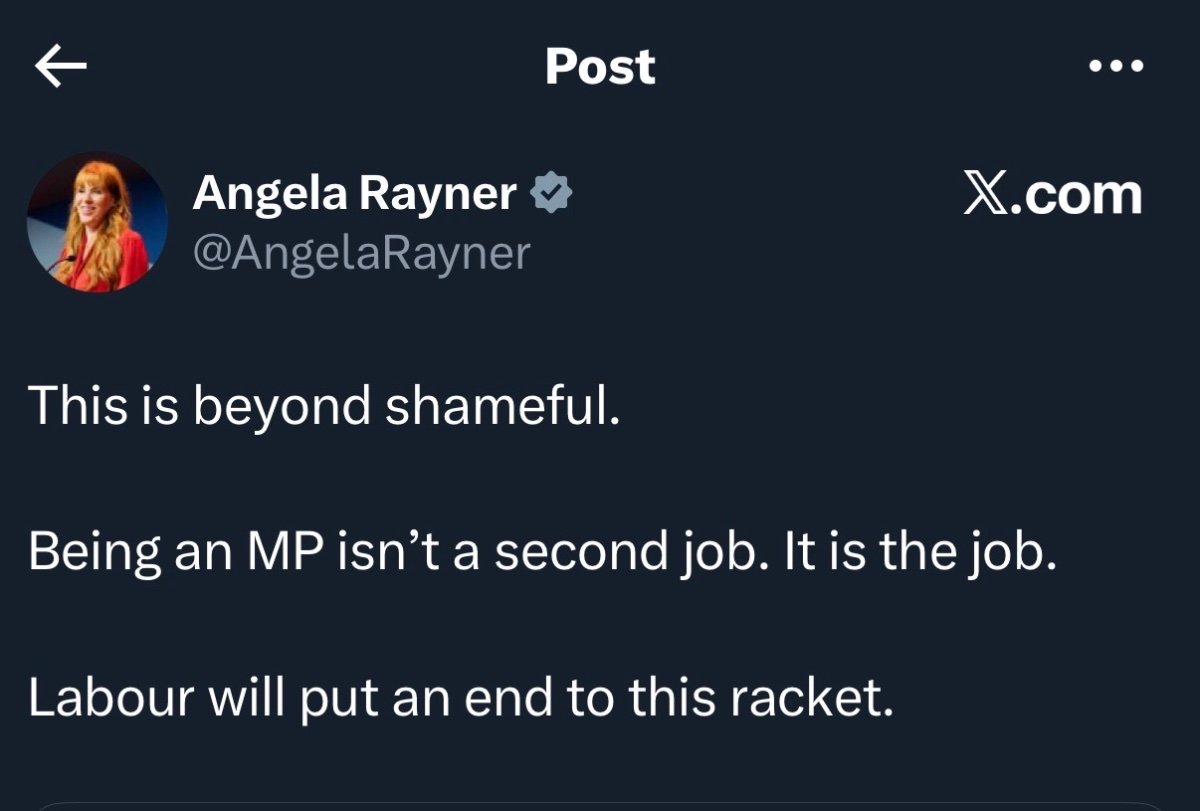Viewport: 1200px width, 811px height.
Task: Click the Post header title
Action: click(x=600, y=67)
